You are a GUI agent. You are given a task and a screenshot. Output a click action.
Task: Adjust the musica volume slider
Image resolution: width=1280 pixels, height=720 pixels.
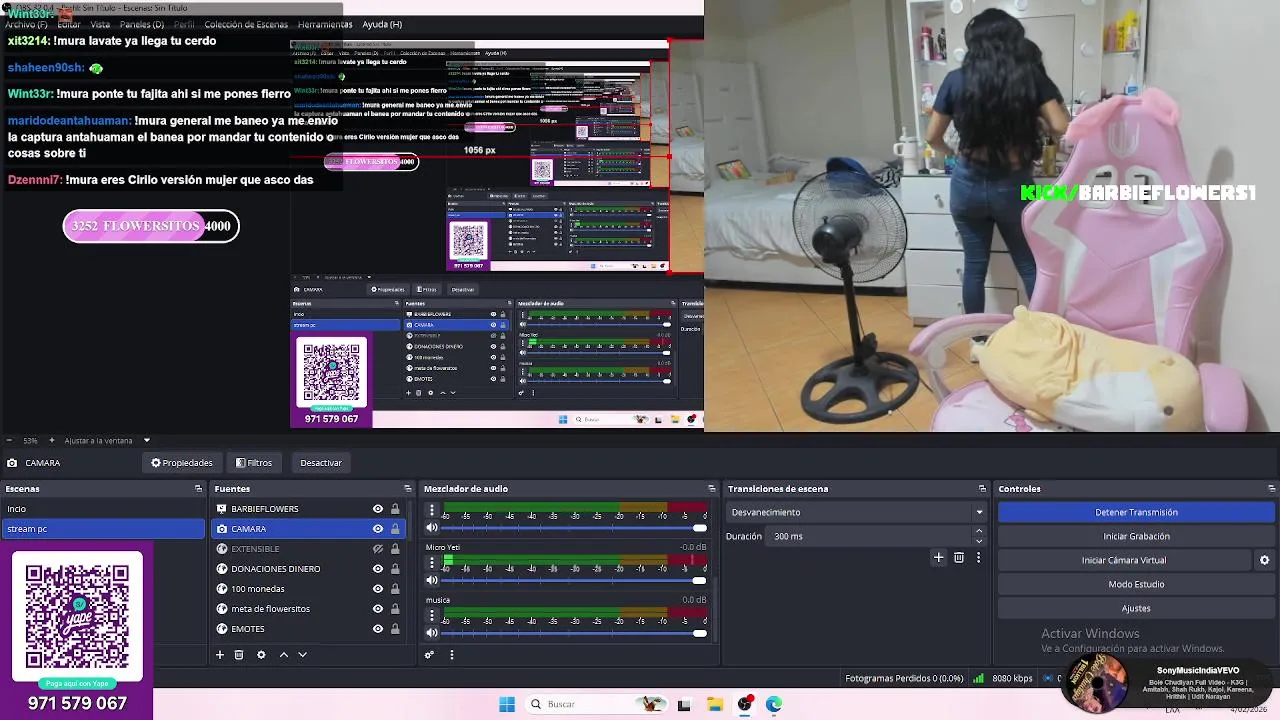[575, 632]
